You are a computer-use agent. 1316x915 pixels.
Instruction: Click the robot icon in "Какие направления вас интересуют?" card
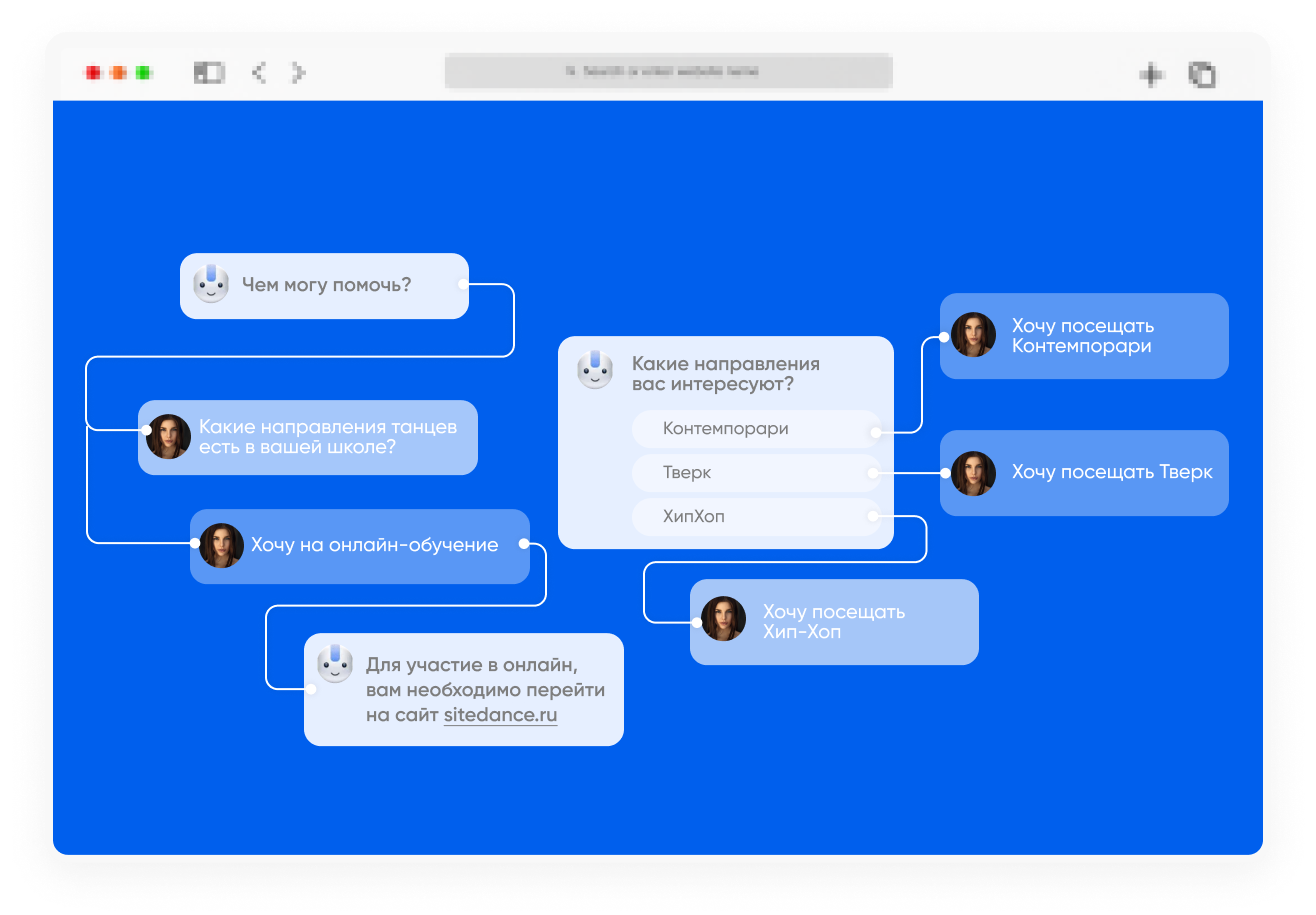(x=595, y=369)
